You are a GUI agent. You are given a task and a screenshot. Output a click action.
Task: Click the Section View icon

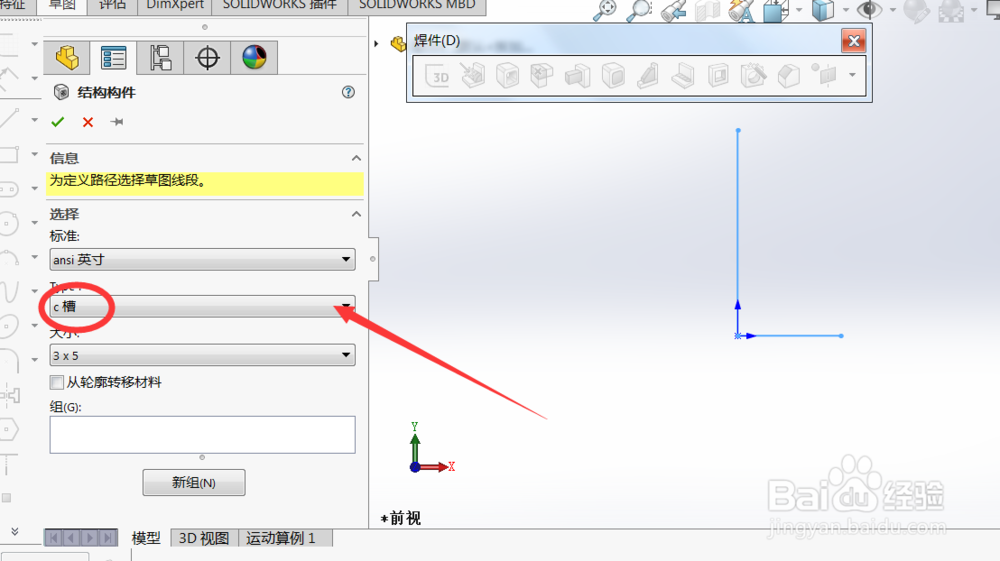[707, 10]
